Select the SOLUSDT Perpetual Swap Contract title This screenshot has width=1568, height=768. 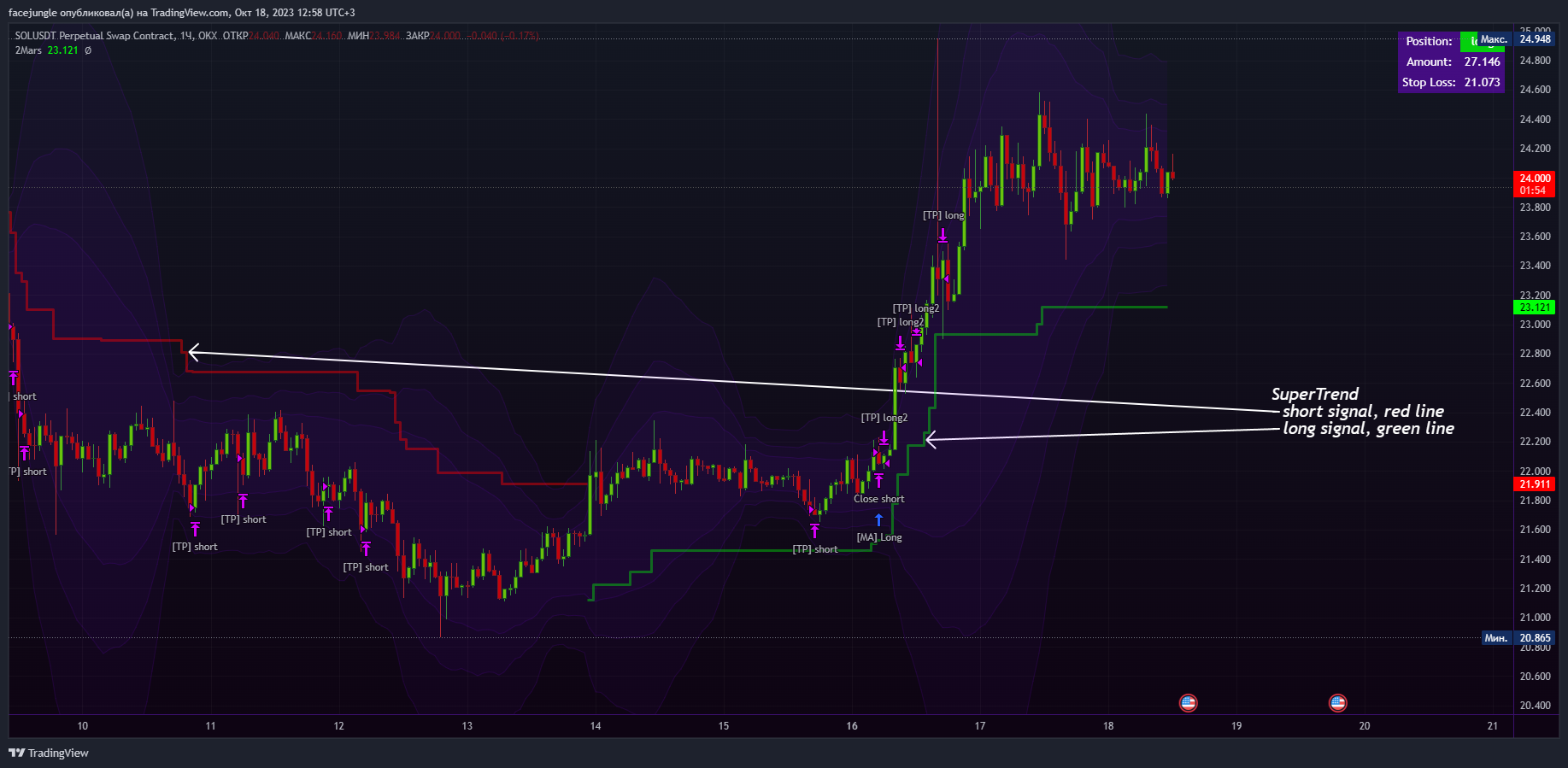[x=94, y=36]
